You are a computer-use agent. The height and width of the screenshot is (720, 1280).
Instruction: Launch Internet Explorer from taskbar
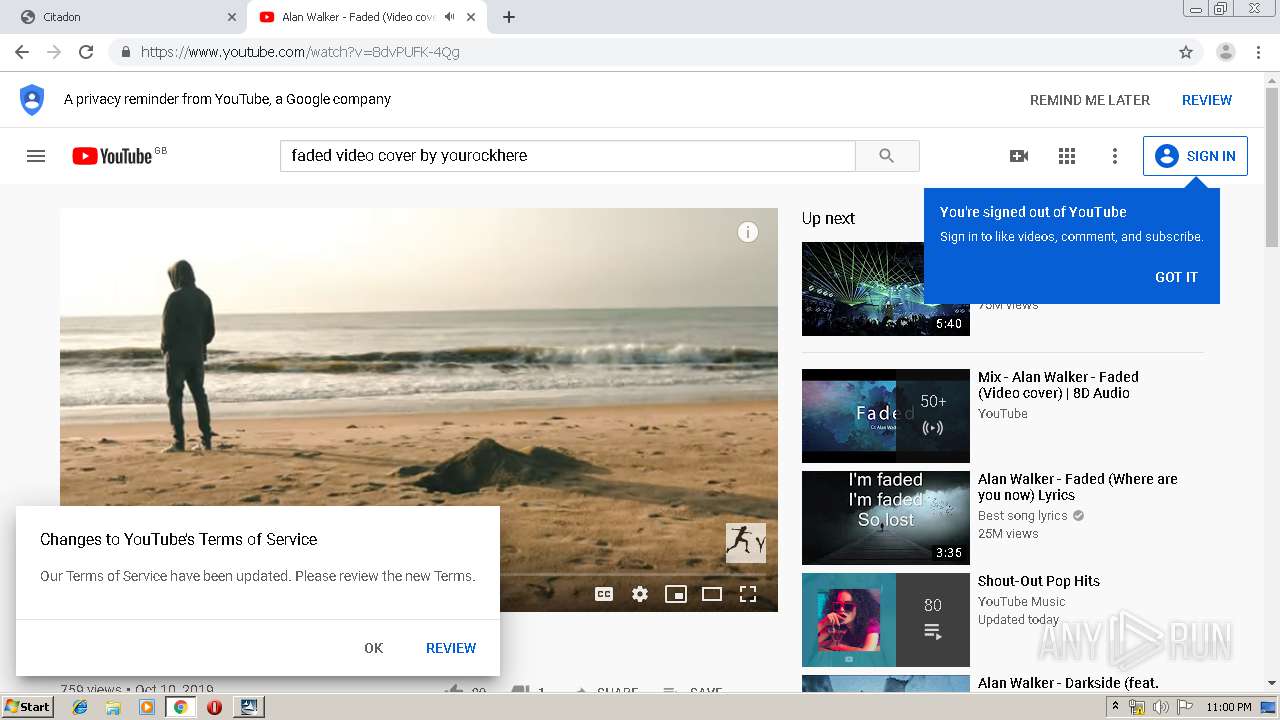point(80,707)
